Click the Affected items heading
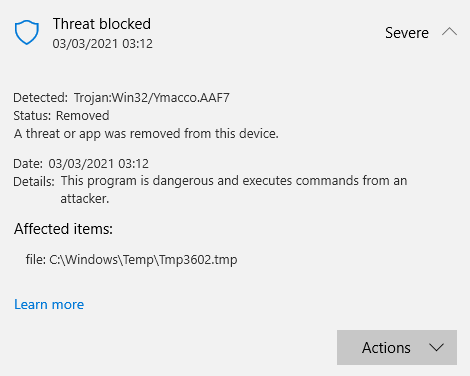This screenshot has width=470, height=376. 63,229
